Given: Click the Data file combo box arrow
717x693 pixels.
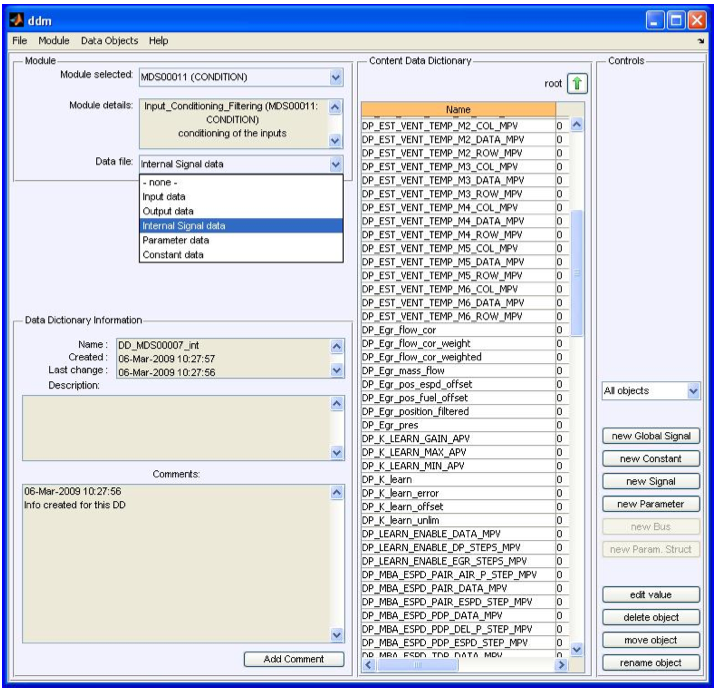Looking at the screenshot, I should pyautogui.click(x=336, y=164).
